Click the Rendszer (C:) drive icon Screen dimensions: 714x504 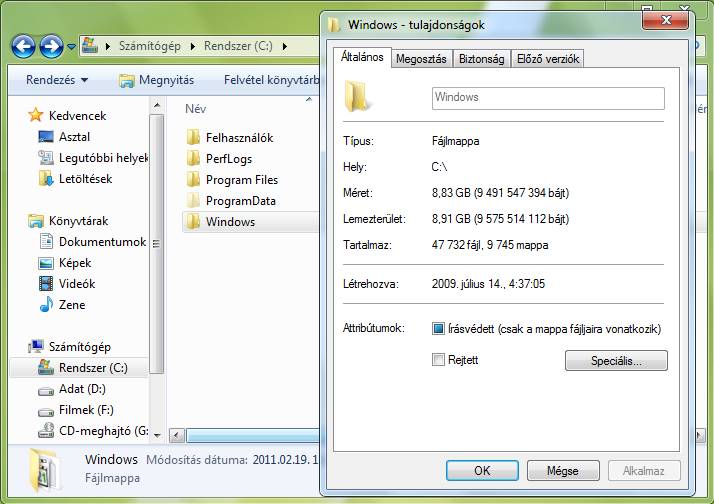point(46,367)
